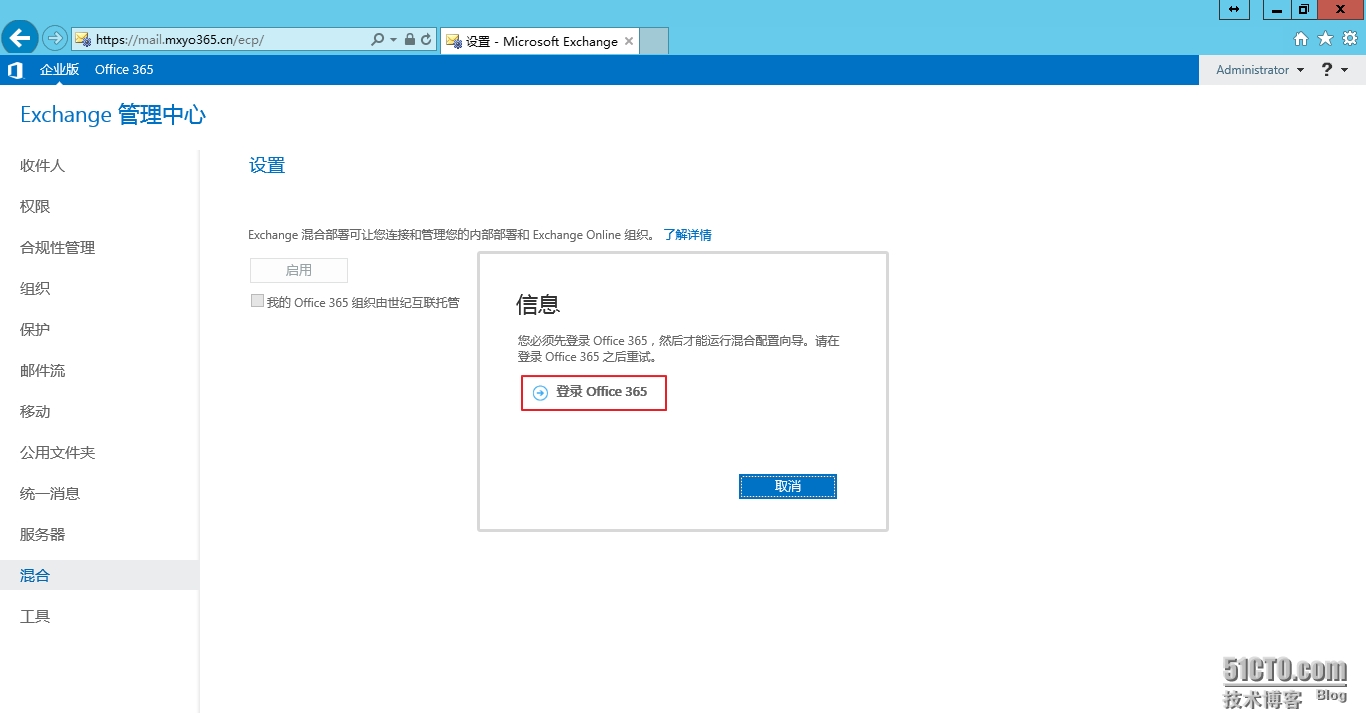The image size is (1366, 728).
Task: Click the search magnifier in address bar
Action: click(377, 40)
